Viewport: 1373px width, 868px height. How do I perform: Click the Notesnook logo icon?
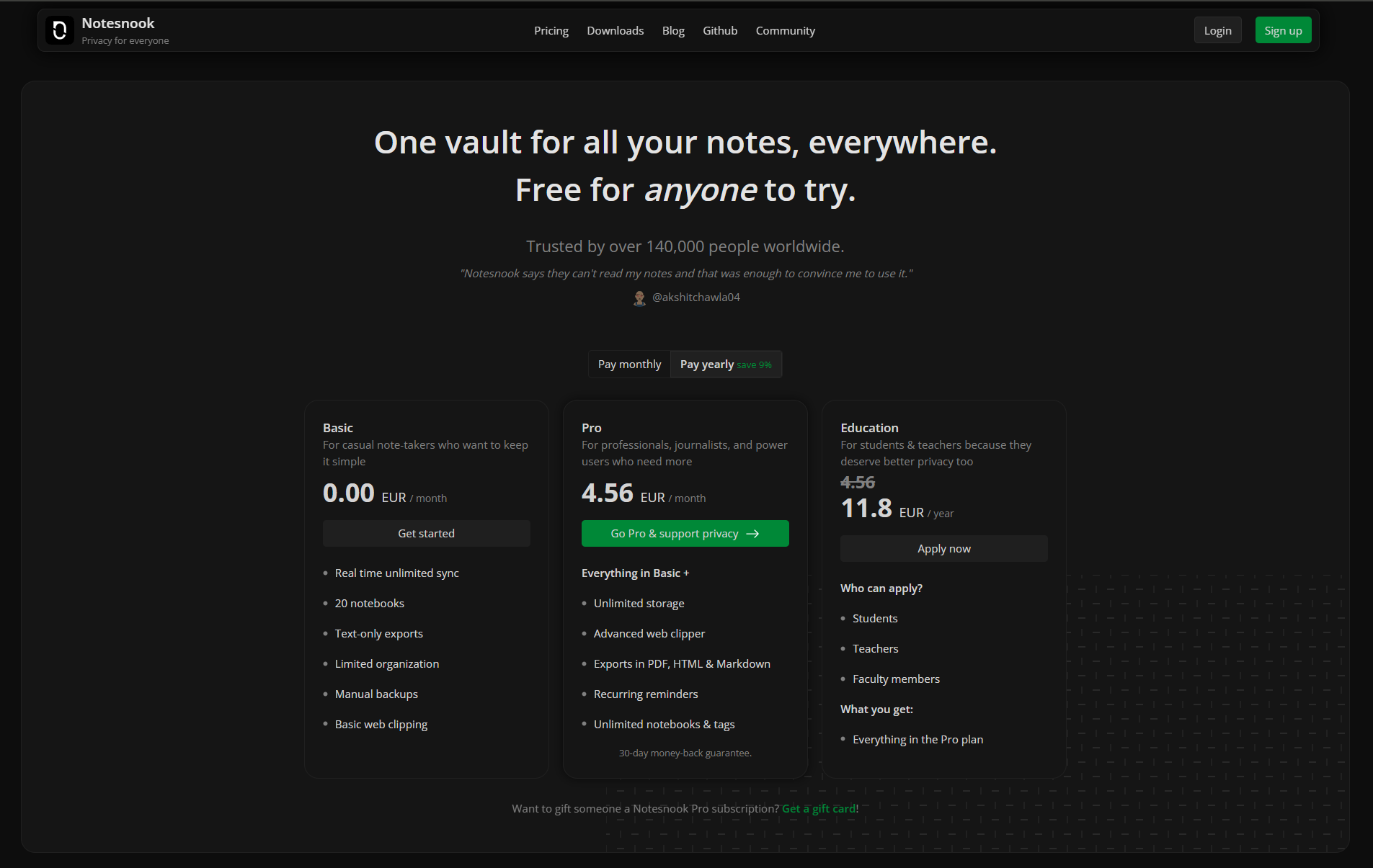tap(60, 30)
